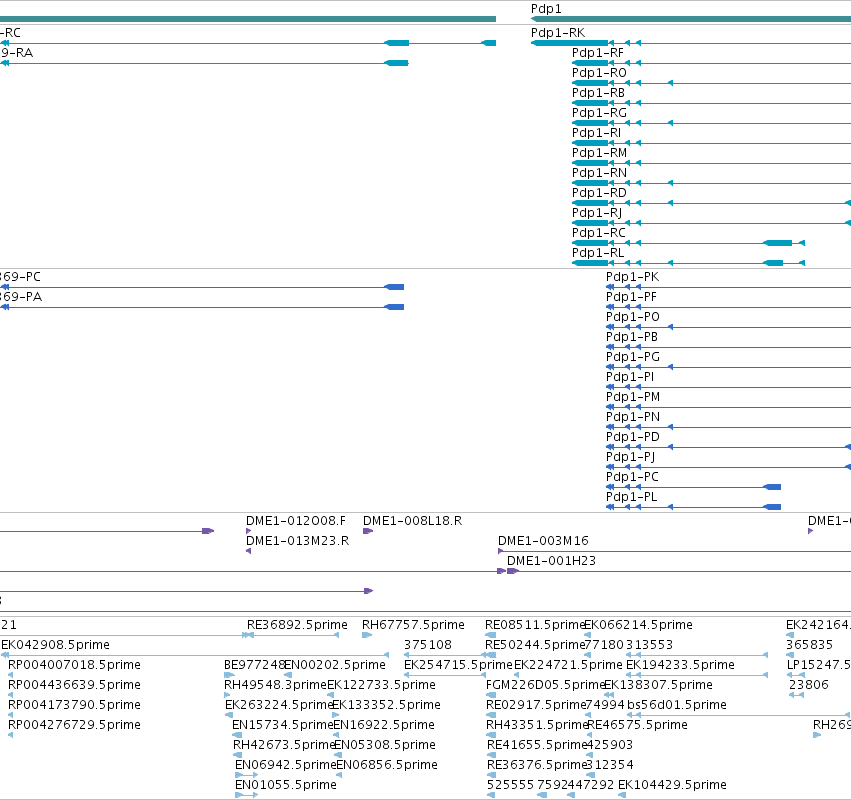Click the EN15734.5prime label
The height and width of the screenshot is (800, 851).
coord(282,726)
